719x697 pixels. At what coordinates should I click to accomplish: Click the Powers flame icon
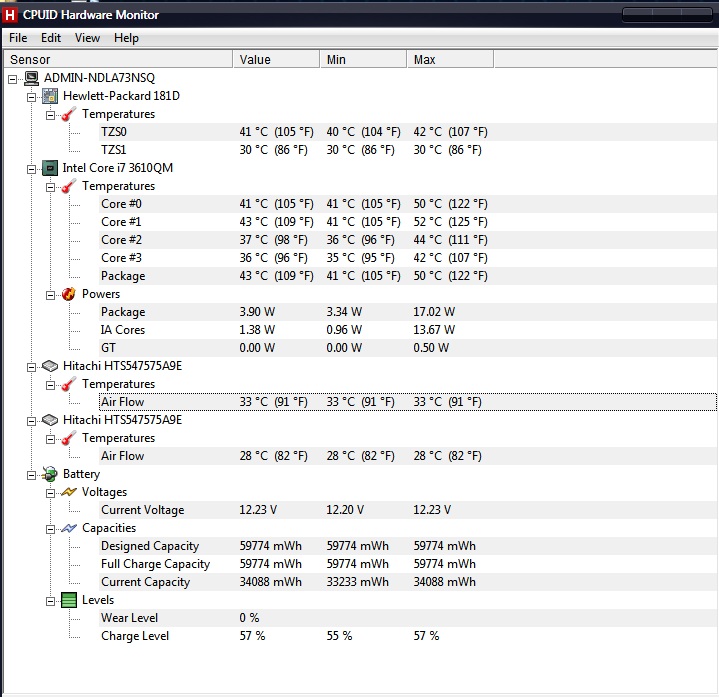click(x=69, y=294)
